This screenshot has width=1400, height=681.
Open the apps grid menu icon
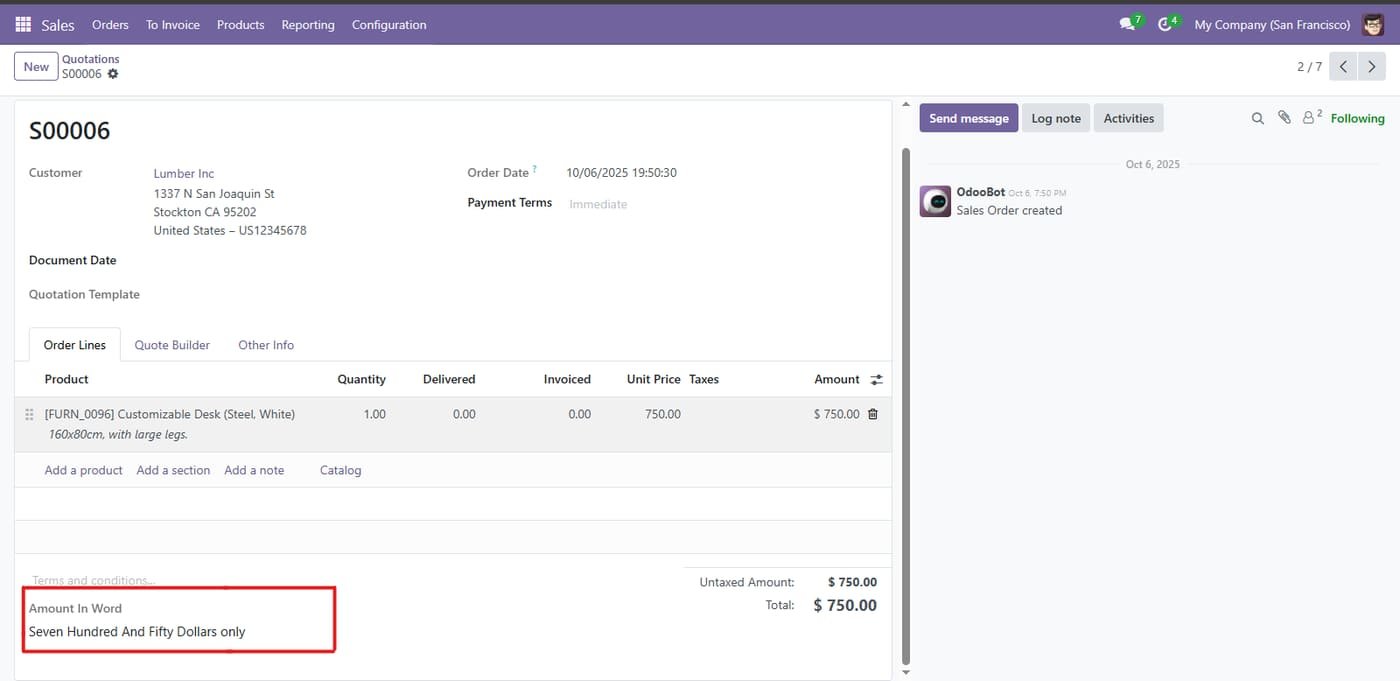[x=23, y=24]
